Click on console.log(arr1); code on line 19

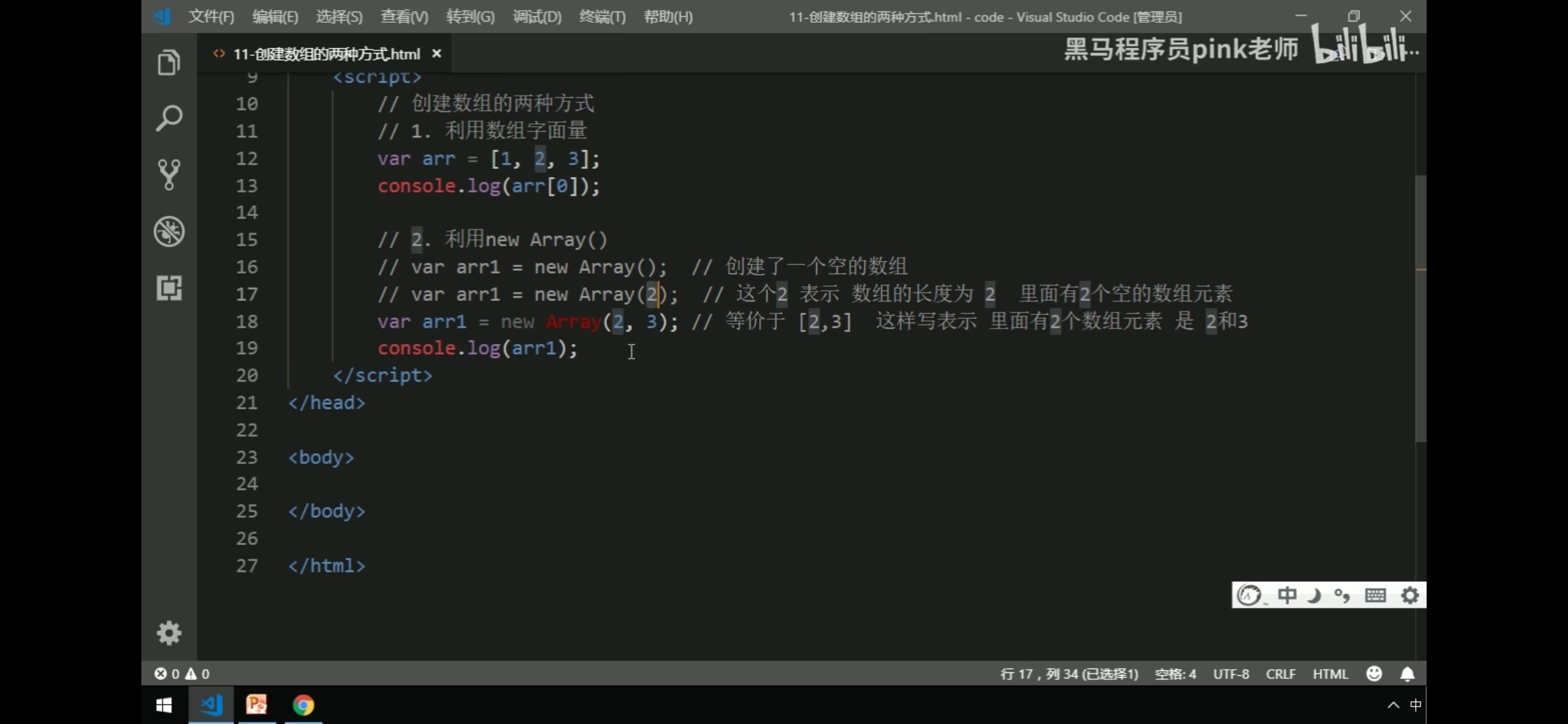(x=477, y=349)
